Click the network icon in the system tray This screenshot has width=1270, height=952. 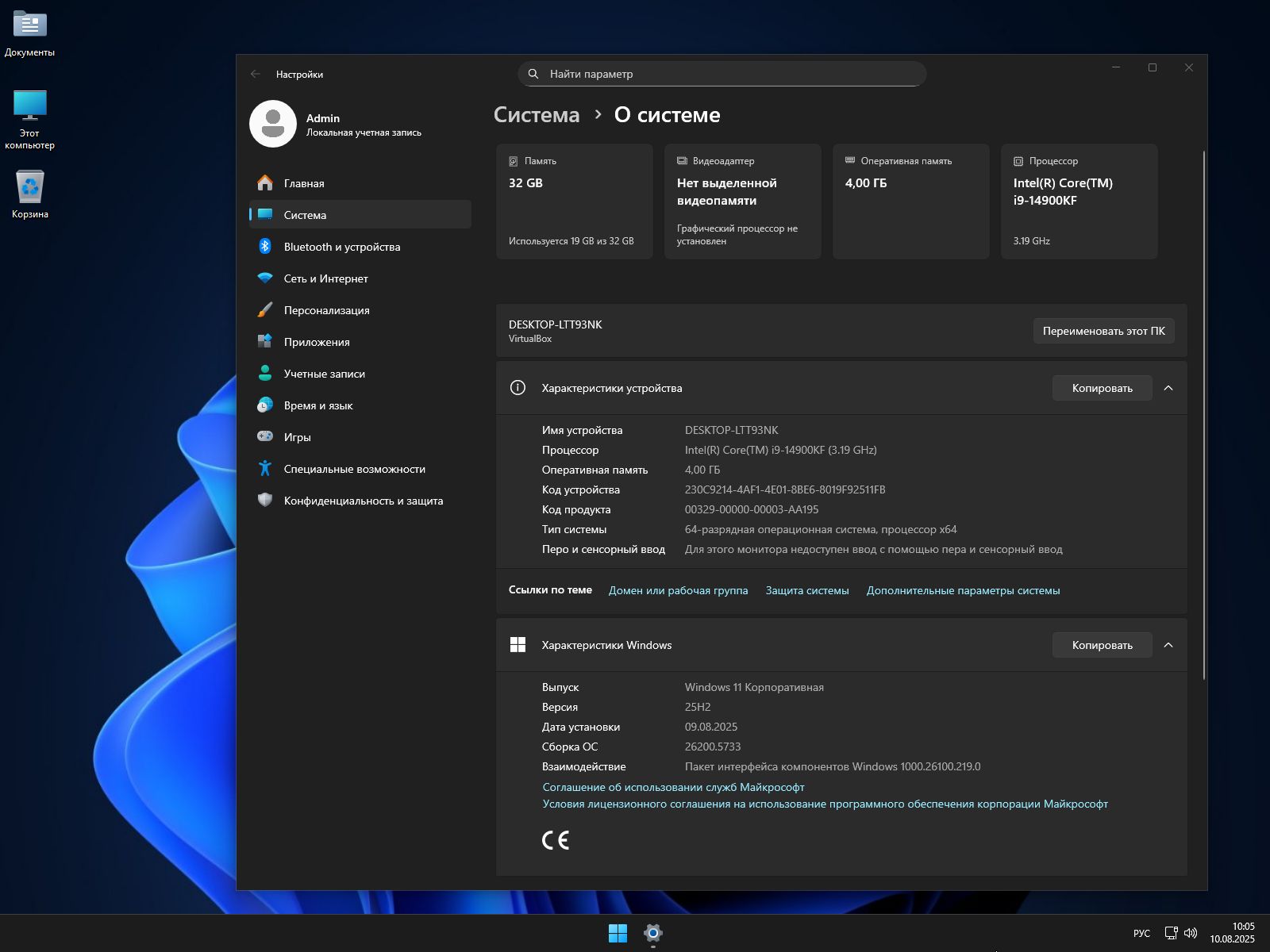coord(1171,933)
